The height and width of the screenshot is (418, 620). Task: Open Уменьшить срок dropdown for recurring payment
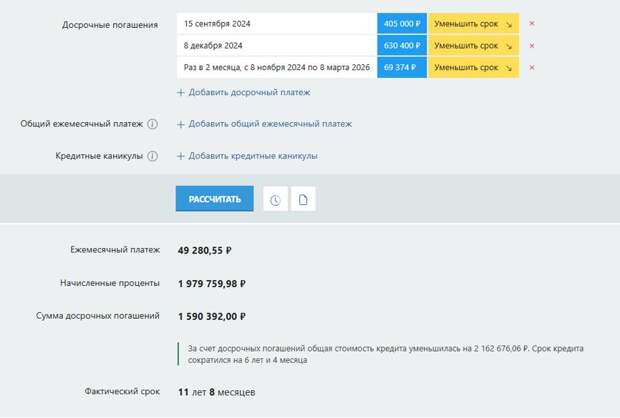(473, 67)
